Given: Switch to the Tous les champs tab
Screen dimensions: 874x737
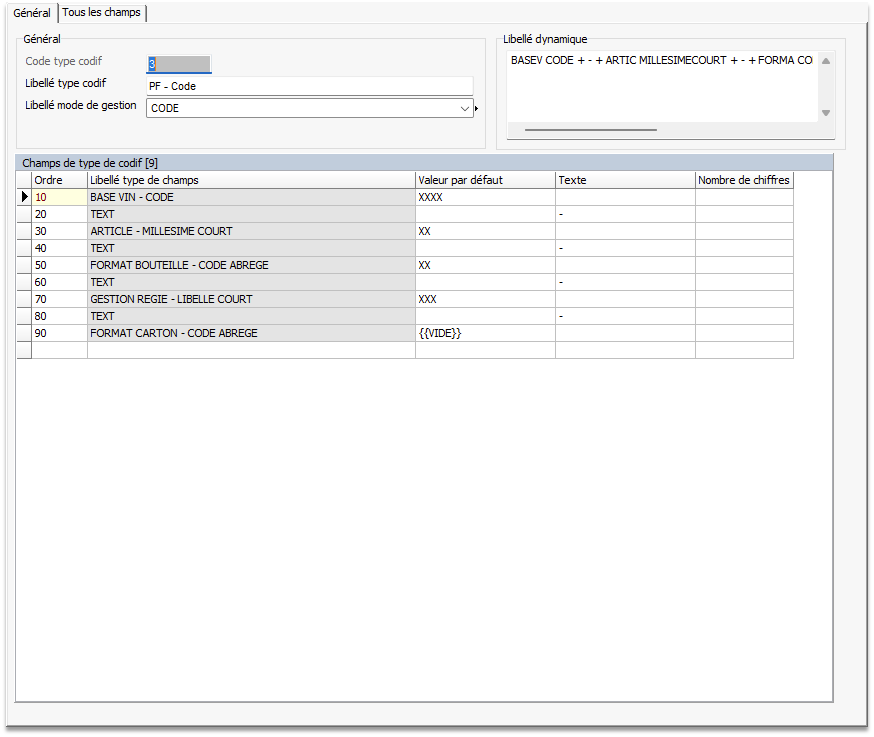Looking at the screenshot, I should (102, 13).
